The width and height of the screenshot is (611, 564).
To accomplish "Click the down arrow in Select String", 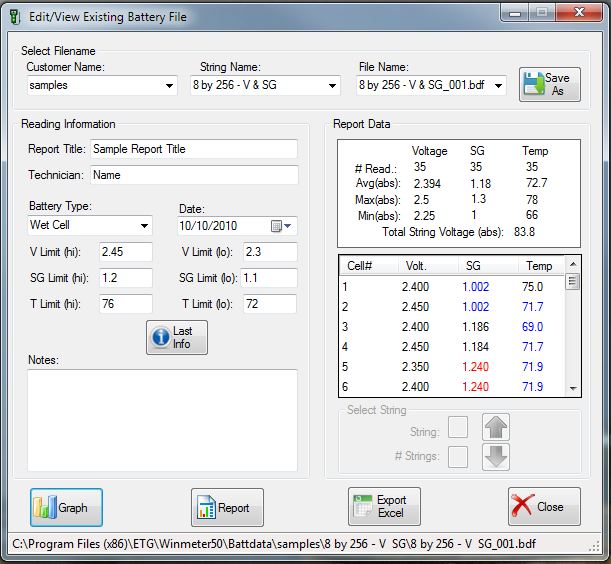I will (x=497, y=457).
